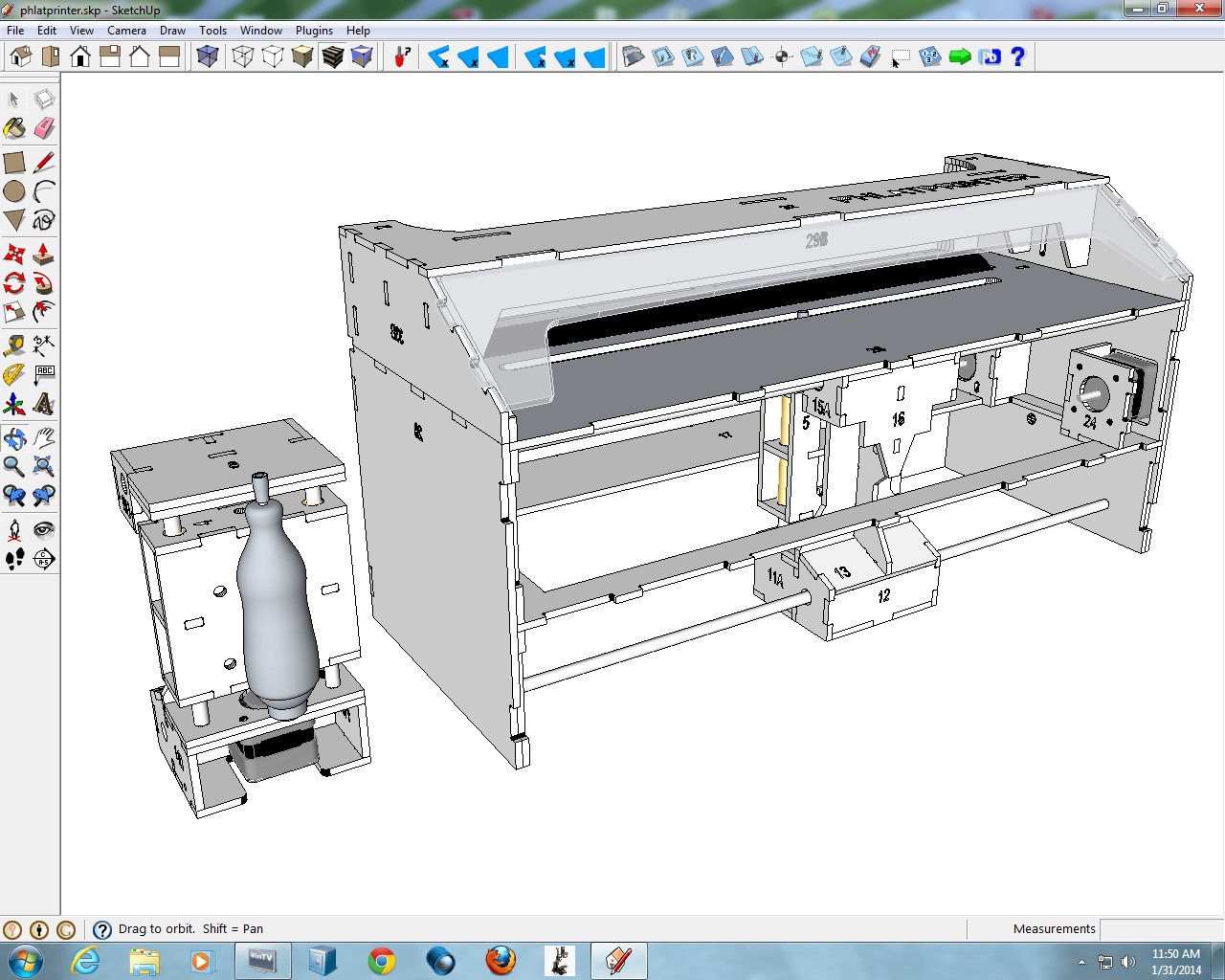Click the green arrow plugin icon
Viewport: 1225px width, 980px height.
pos(960,57)
